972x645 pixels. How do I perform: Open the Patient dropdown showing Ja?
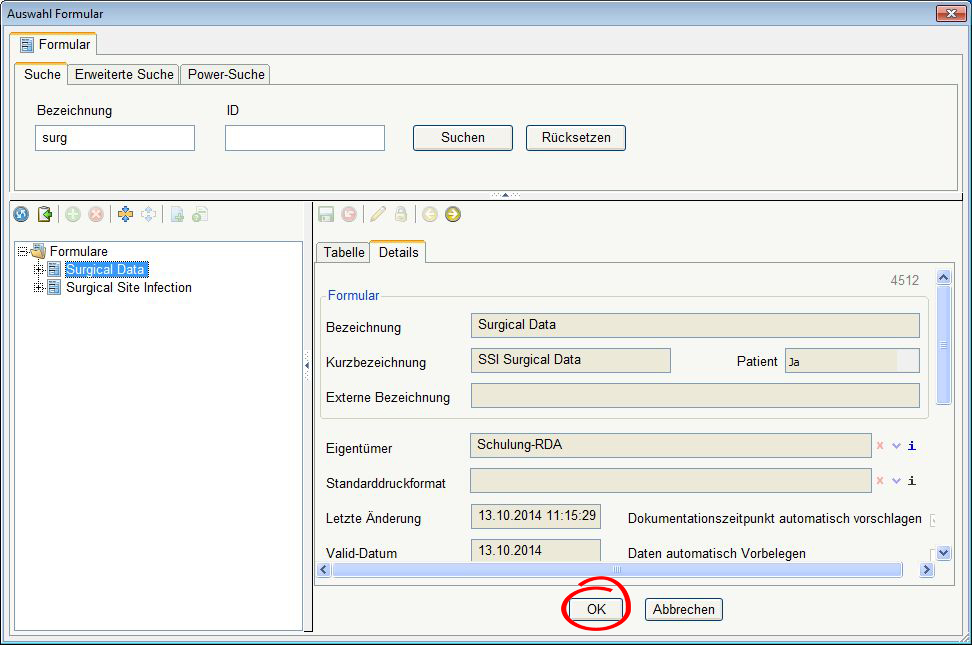coord(907,361)
